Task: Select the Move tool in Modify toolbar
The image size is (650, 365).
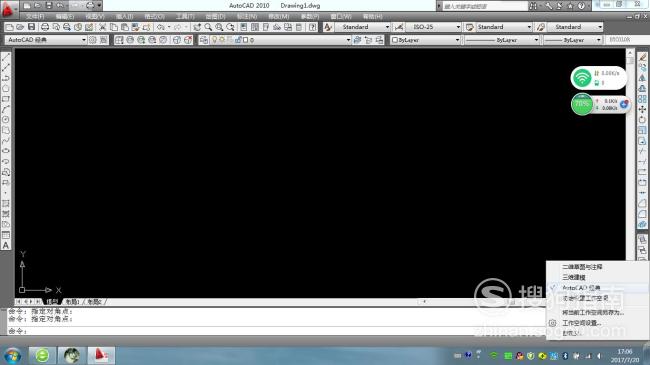Action: tap(642, 109)
